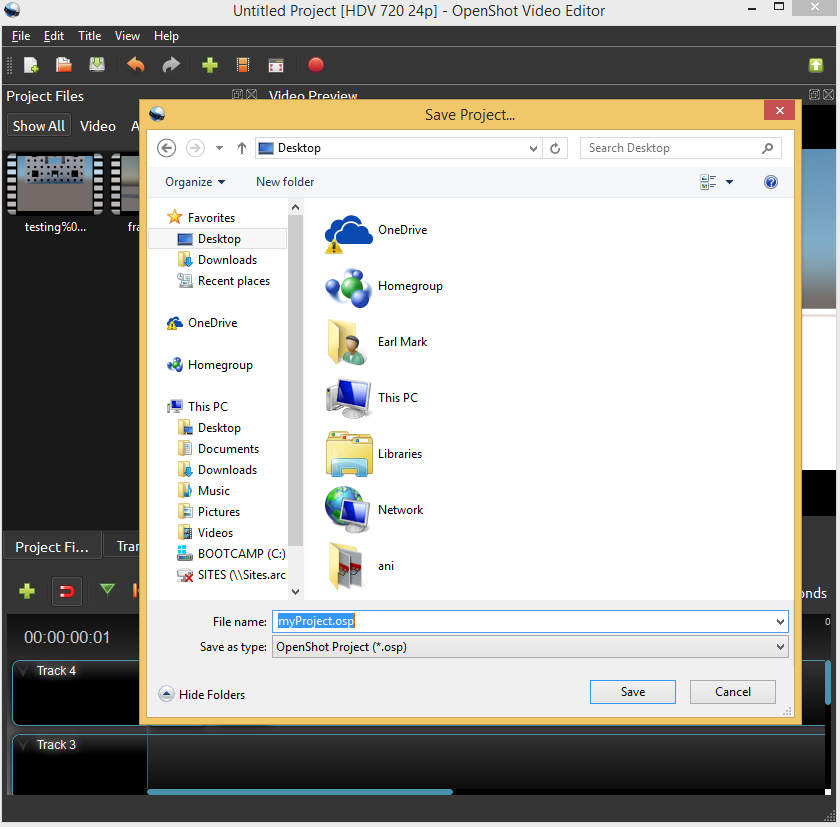This screenshot has height=827, width=840.
Task: Open the Edit menu
Action: click(x=54, y=36)
